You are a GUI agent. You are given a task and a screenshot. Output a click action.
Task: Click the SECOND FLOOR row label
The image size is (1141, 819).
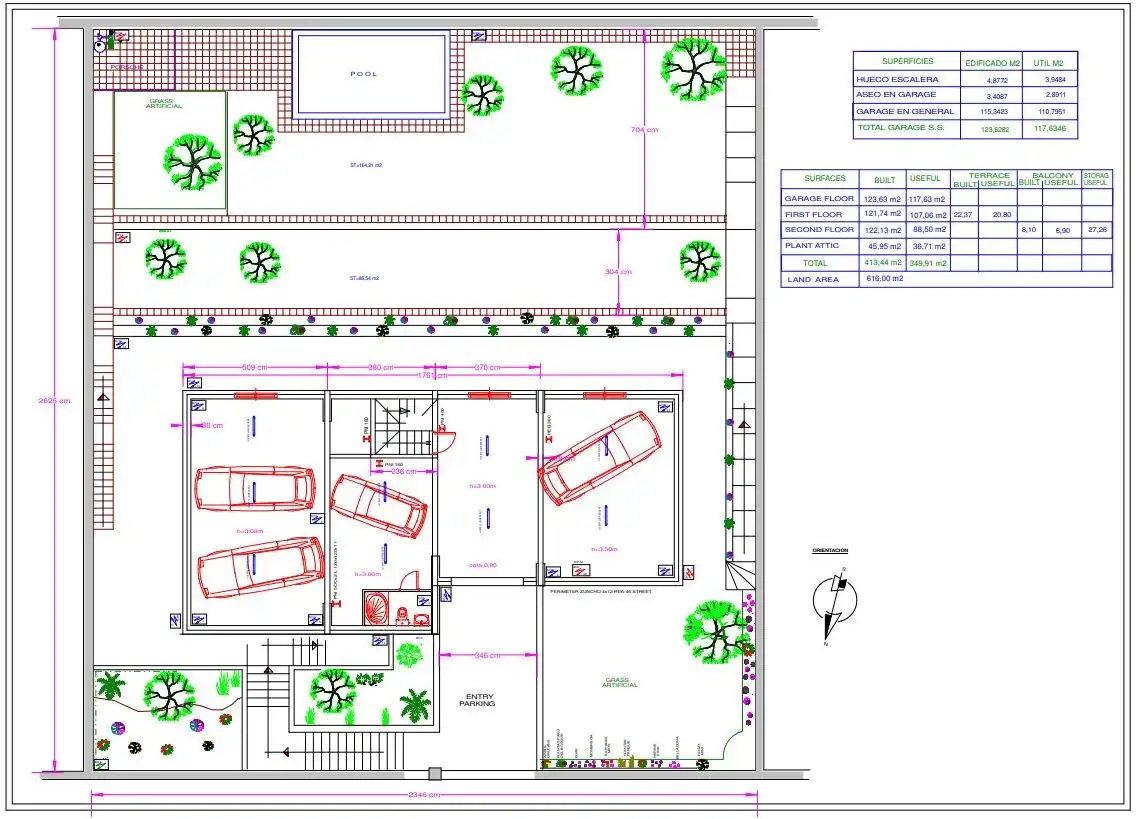[x=819, y=229]
